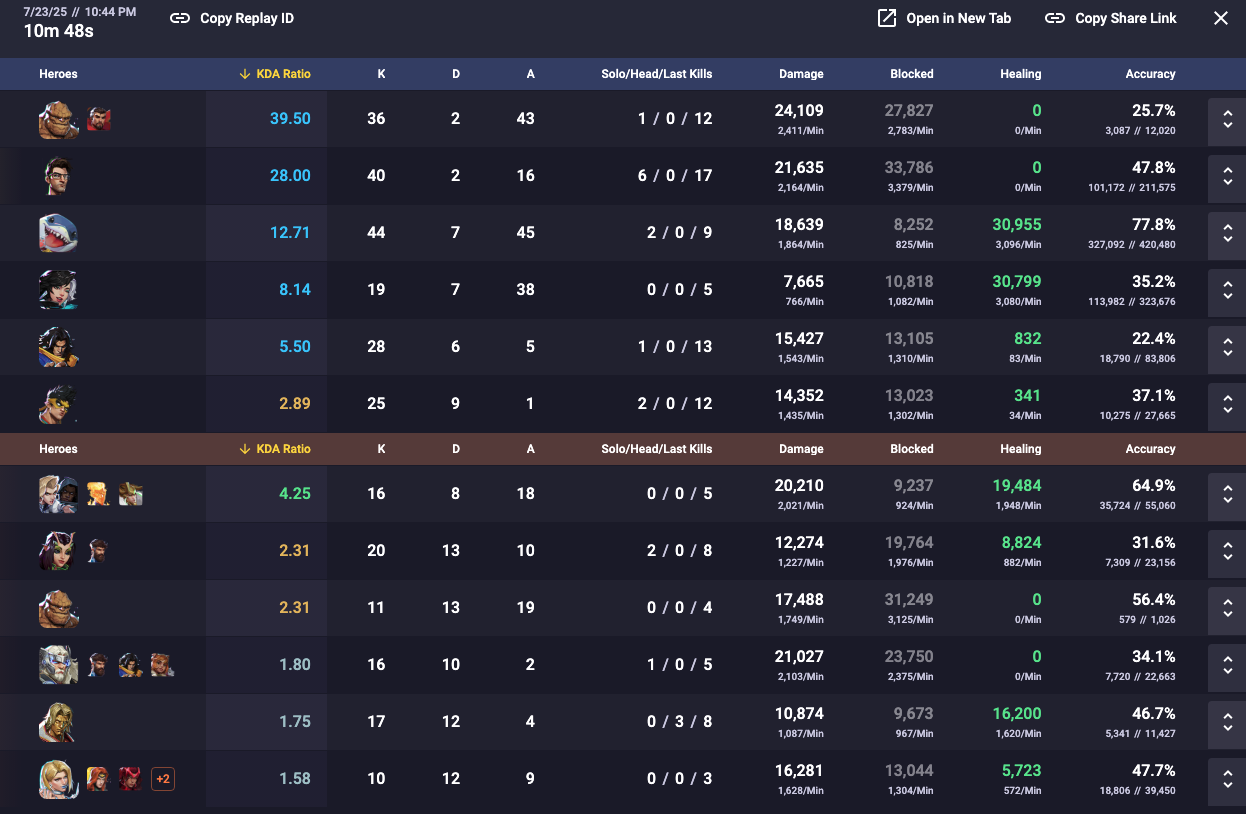Click the first small hero icon in 1.80 row

(x=99, y=665)
